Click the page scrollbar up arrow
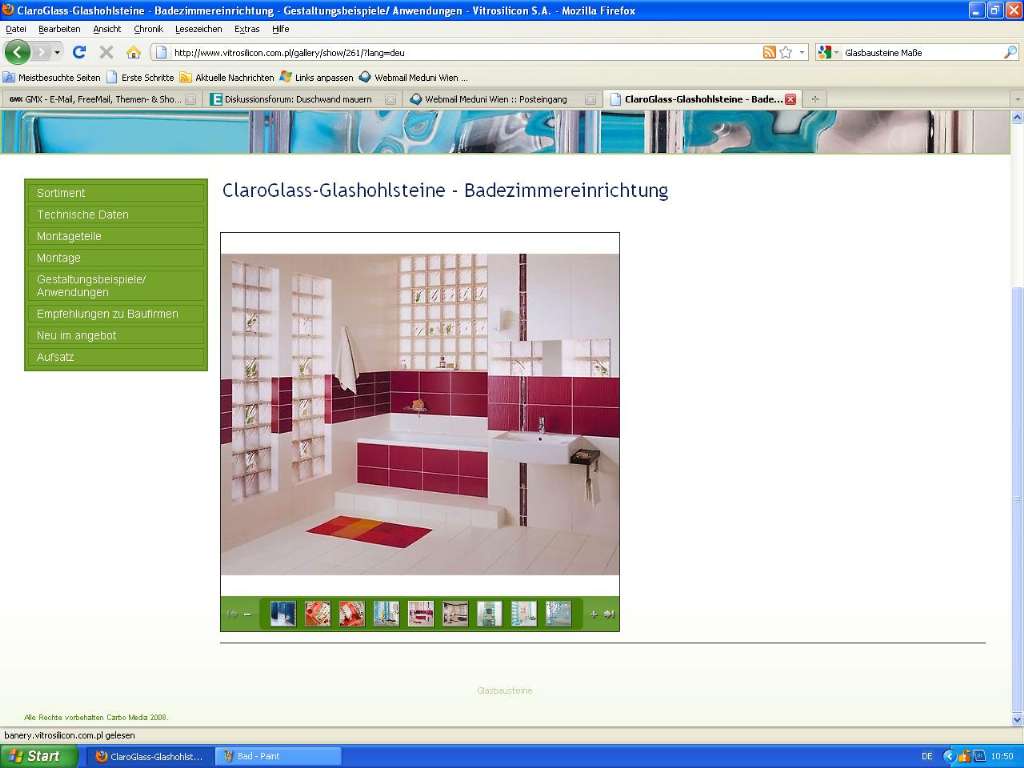 1017,117
